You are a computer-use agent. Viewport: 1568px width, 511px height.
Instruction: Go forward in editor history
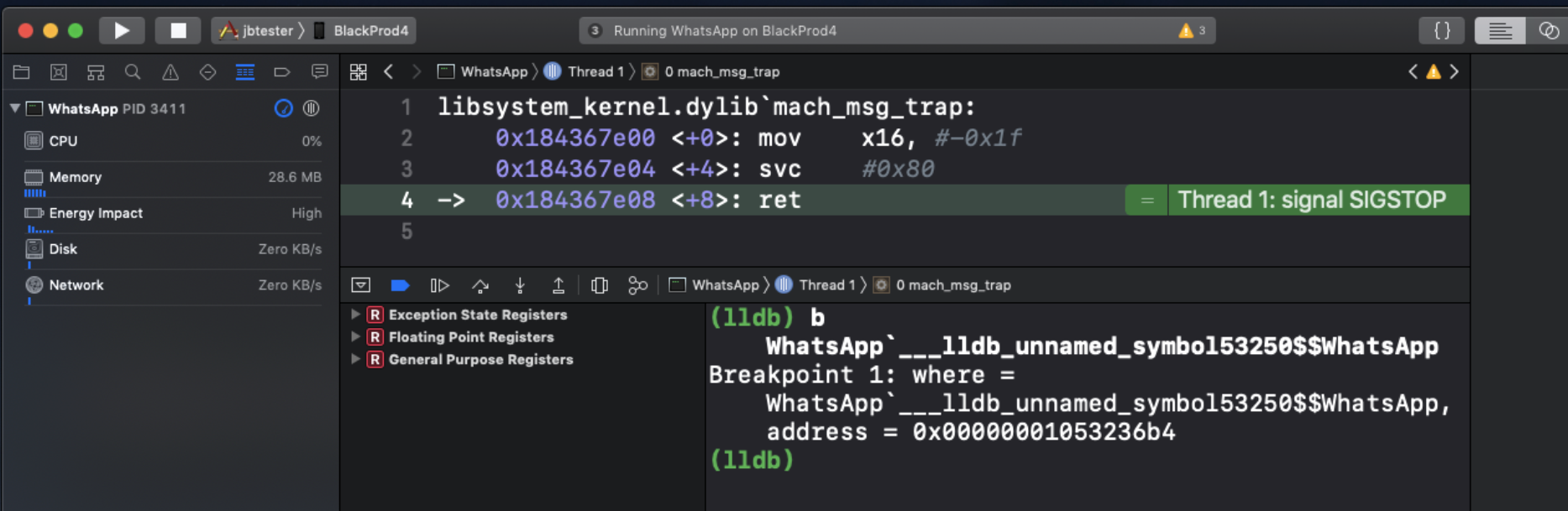click(x=416, y=72)
